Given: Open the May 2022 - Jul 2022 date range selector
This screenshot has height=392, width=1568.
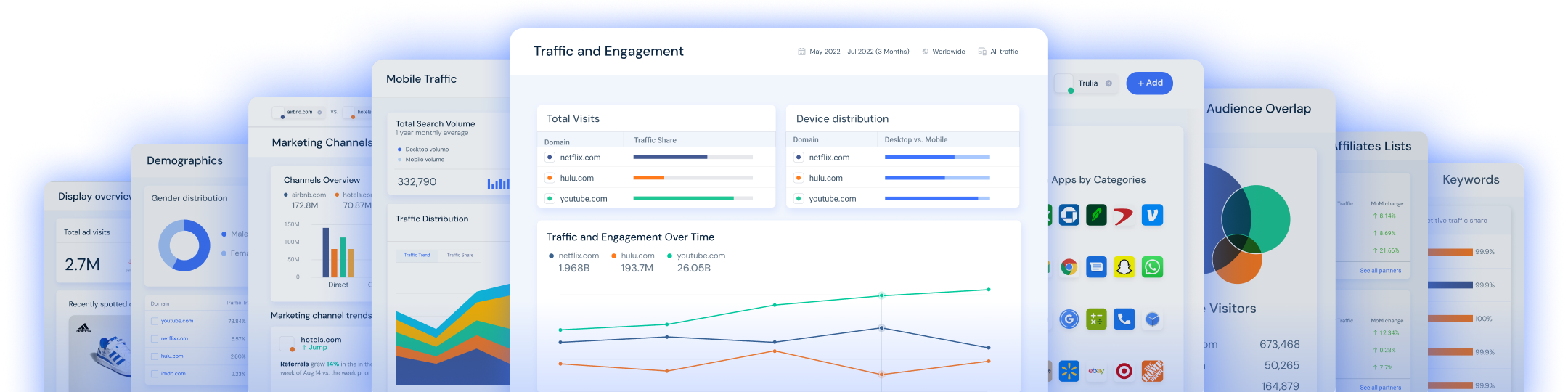Looking at the screenshot, I should 854,52.
